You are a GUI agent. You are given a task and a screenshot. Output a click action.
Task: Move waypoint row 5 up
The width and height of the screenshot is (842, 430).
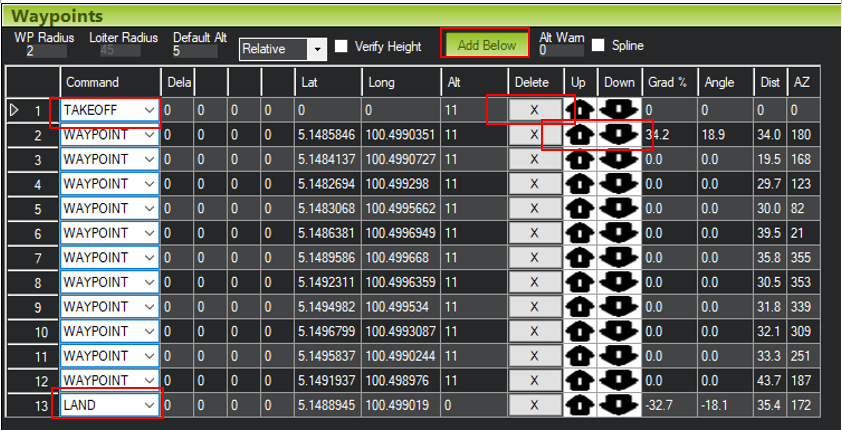580,208
